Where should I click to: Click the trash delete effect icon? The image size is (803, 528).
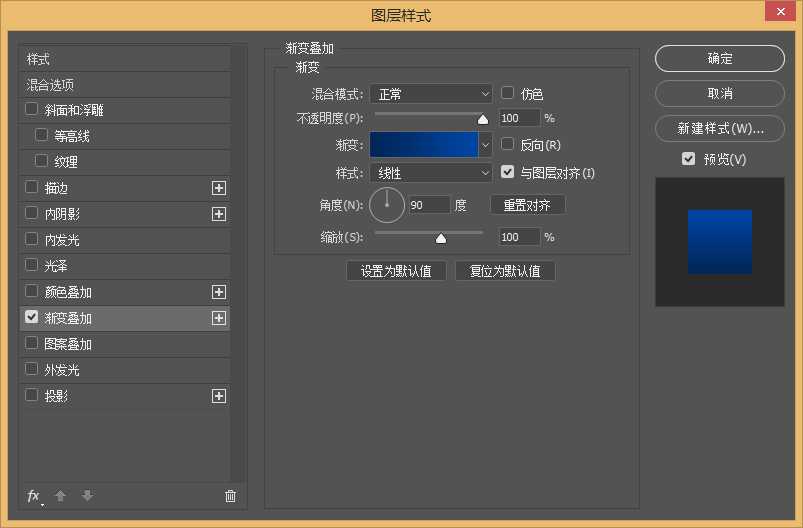(x=231, y=496)
